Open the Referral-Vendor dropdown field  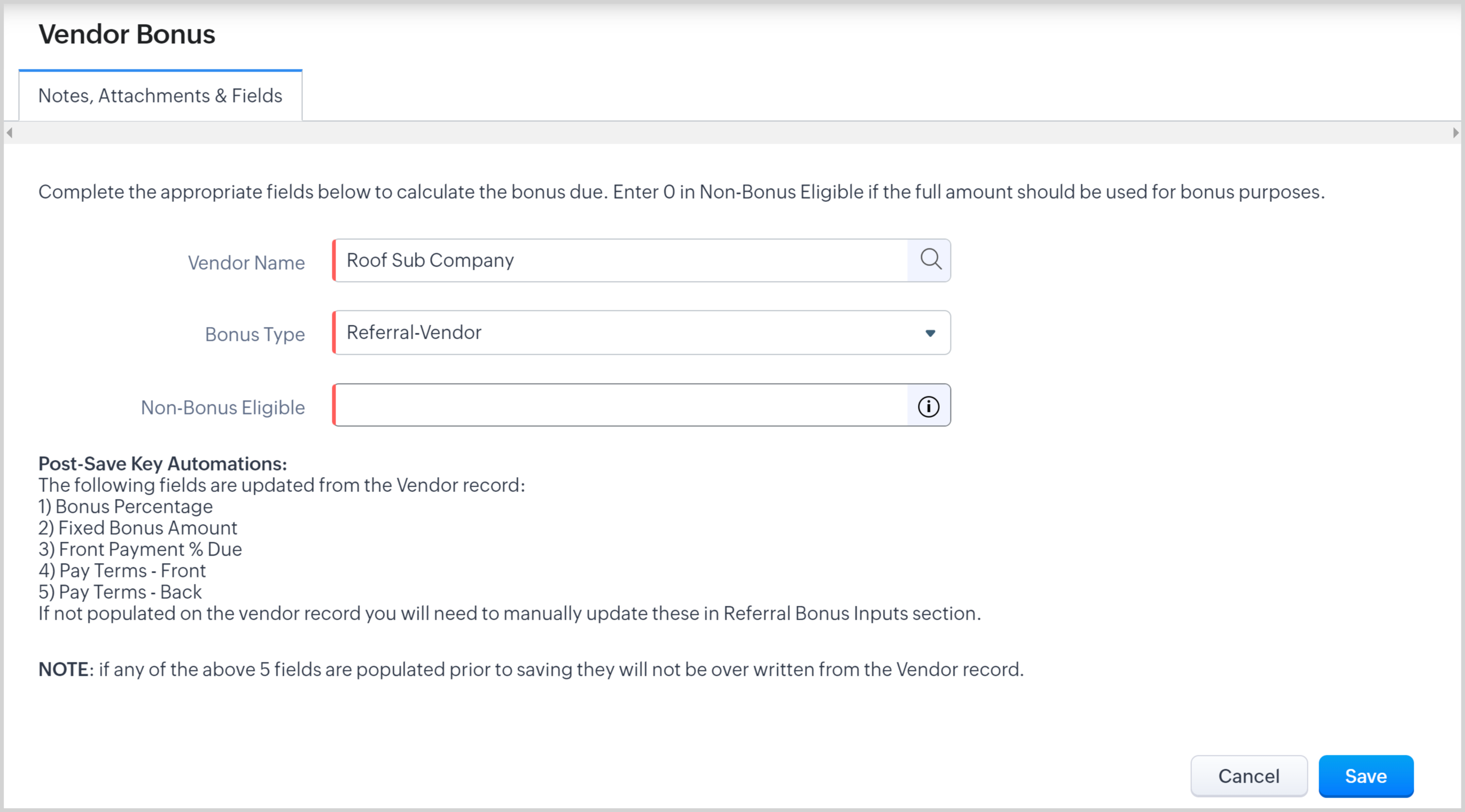626,333
